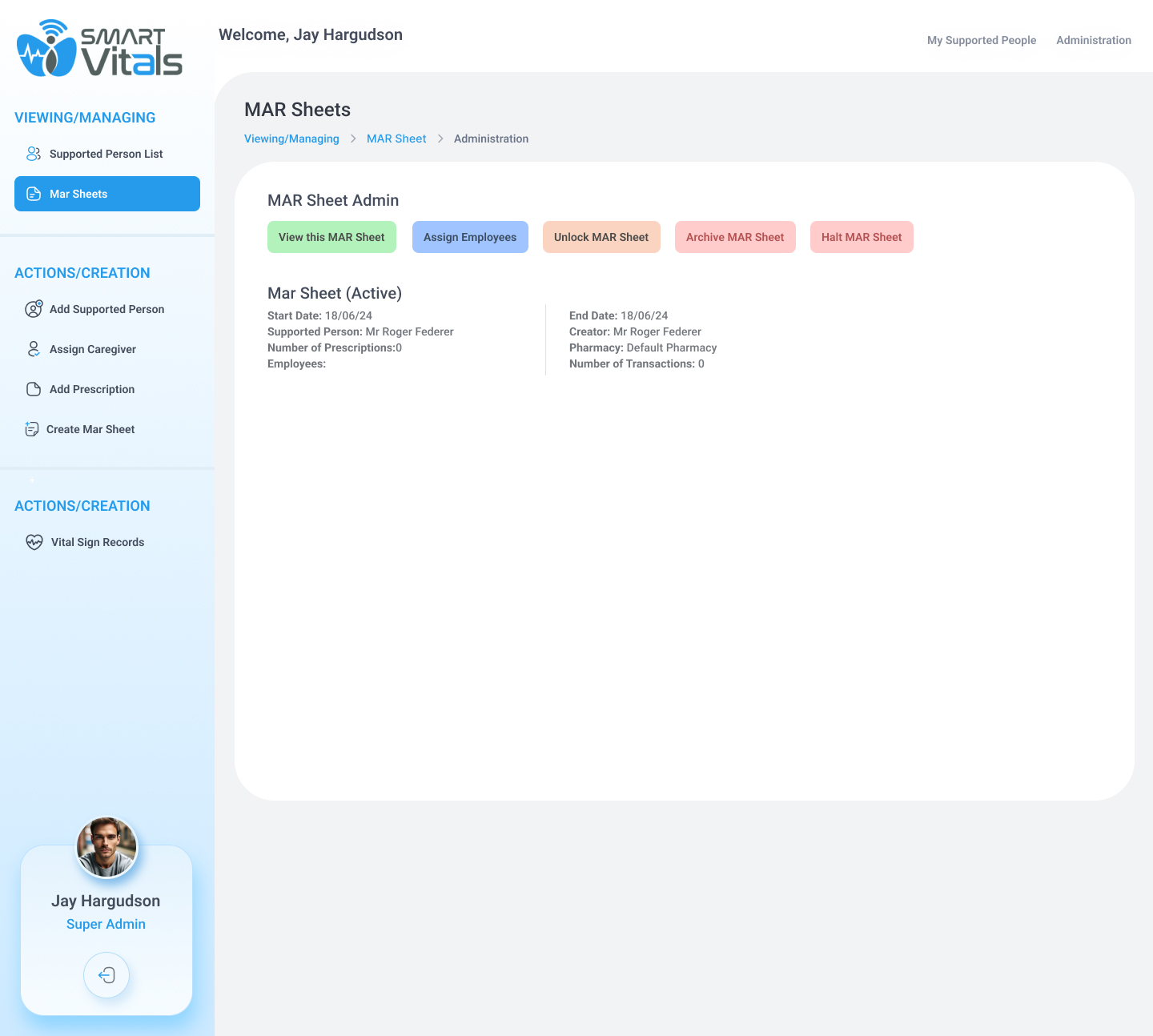
Task: Click the Mar Sheets document icon
Action: 34,194
